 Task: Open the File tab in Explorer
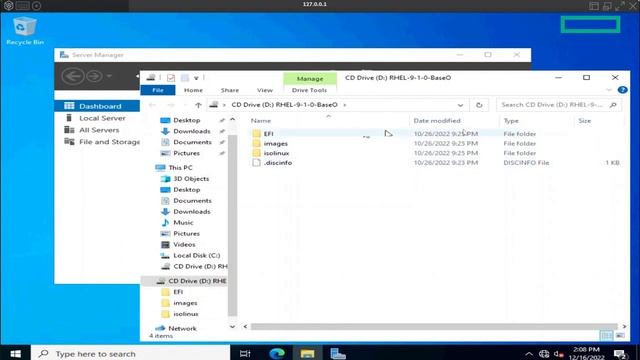click(x=158, y=90)
